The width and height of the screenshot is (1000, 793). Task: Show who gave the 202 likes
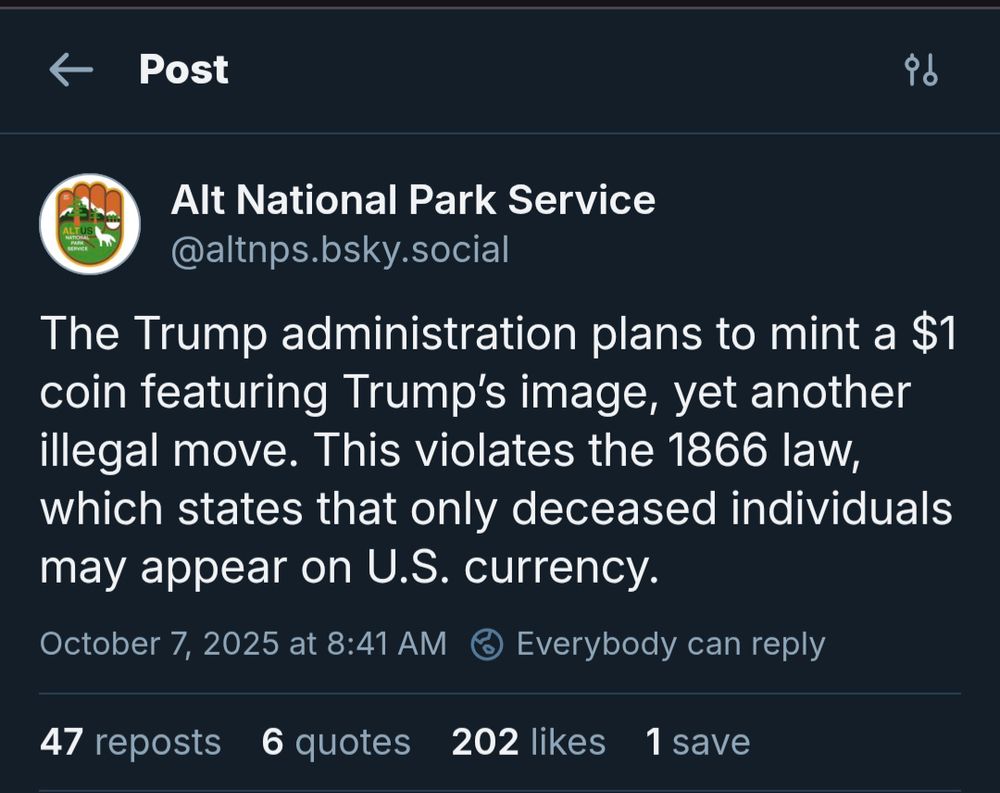pos(528,742)
